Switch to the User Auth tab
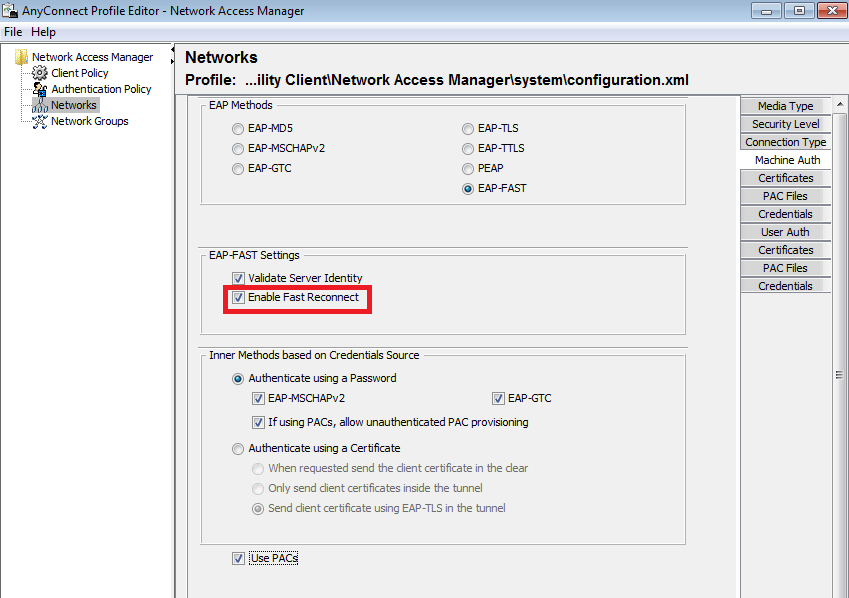This screenshot has height=598, width=849. tap(785, 232)
